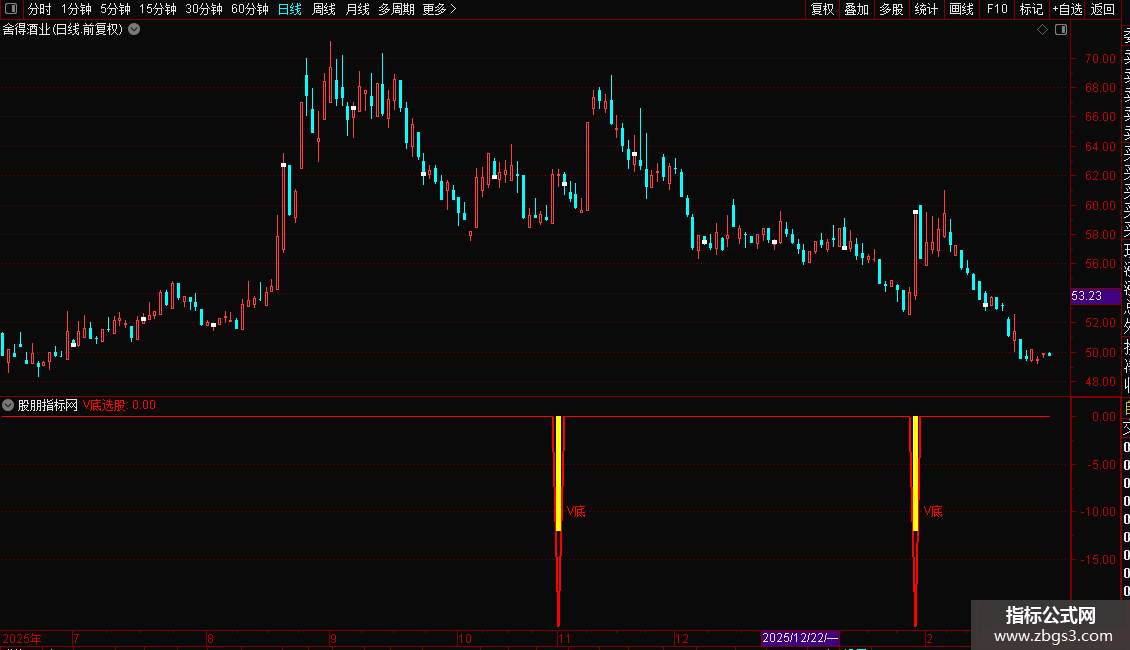1130x650 pixels.
Task: Toggle the right sidebar panel icon
Action: [1061, 30]
